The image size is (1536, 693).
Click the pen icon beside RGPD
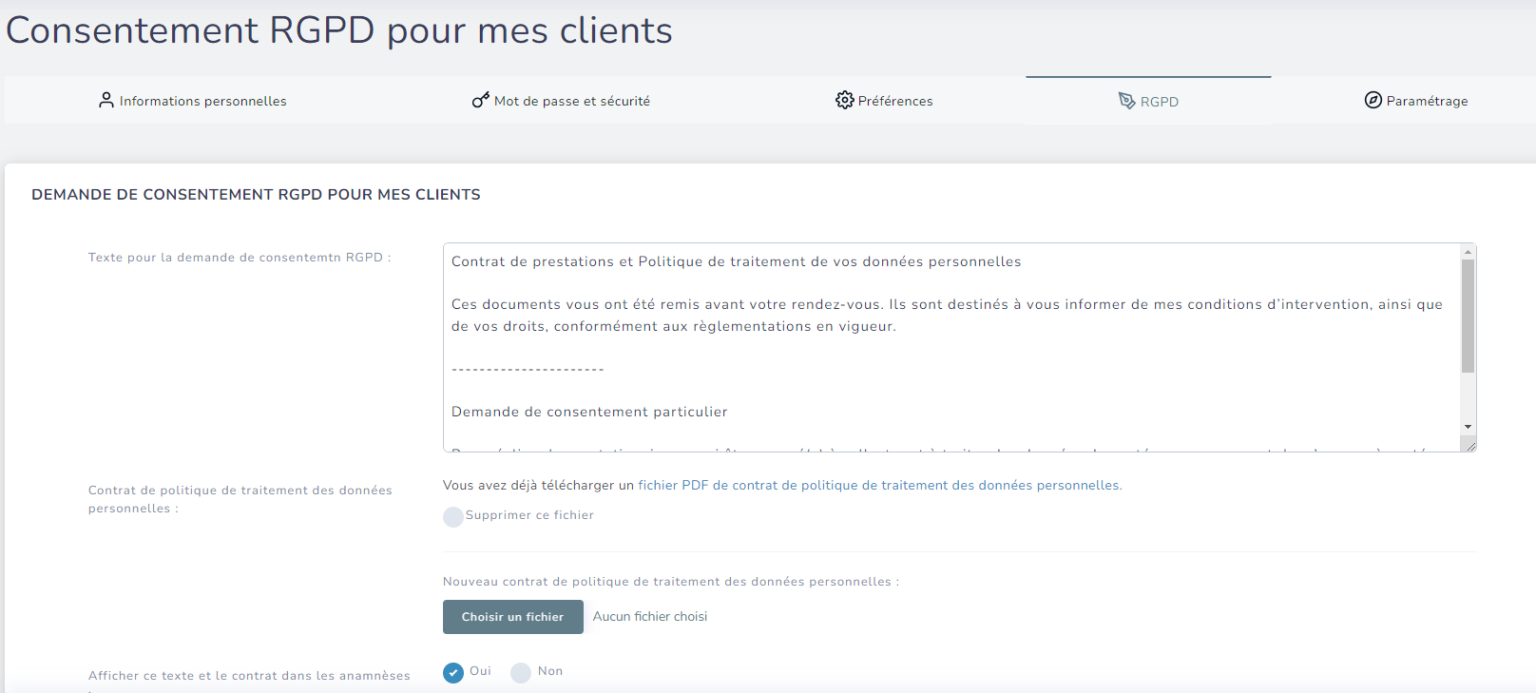(x=1127, y=101)
